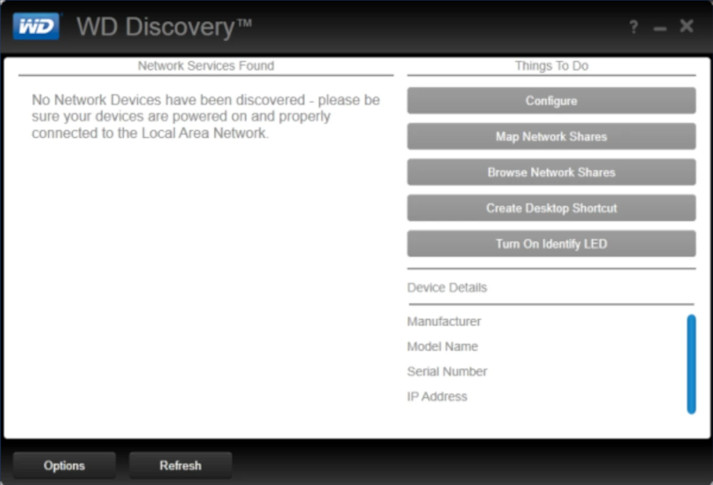Click the Configure button
This screenshot has width=713, height=485.
pos(551,100)
